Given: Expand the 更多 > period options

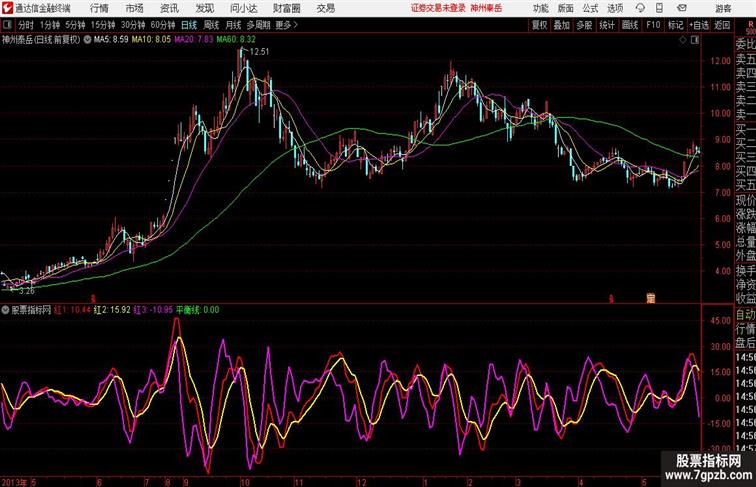Looking at the screenshot, I should point(286,25).
